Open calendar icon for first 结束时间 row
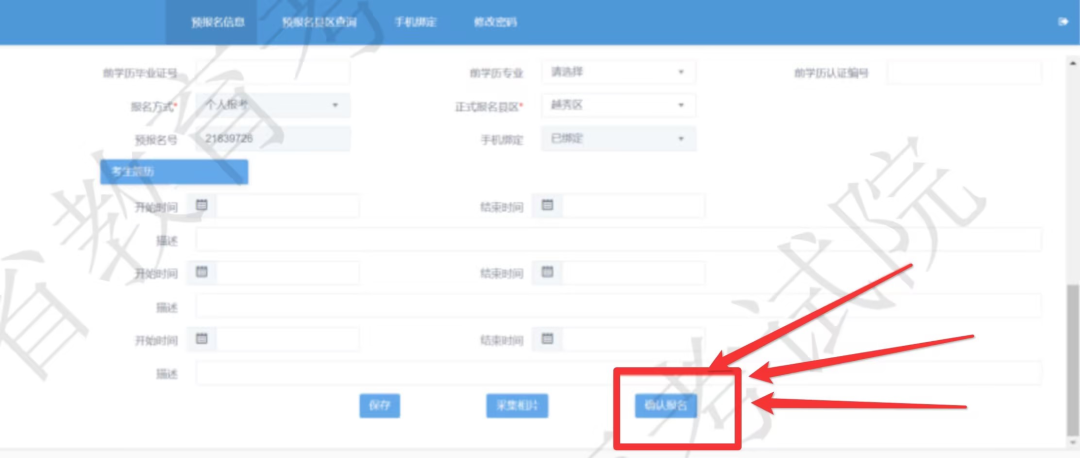This screenshot has height=458, width=1080. (x=547, y=205)
